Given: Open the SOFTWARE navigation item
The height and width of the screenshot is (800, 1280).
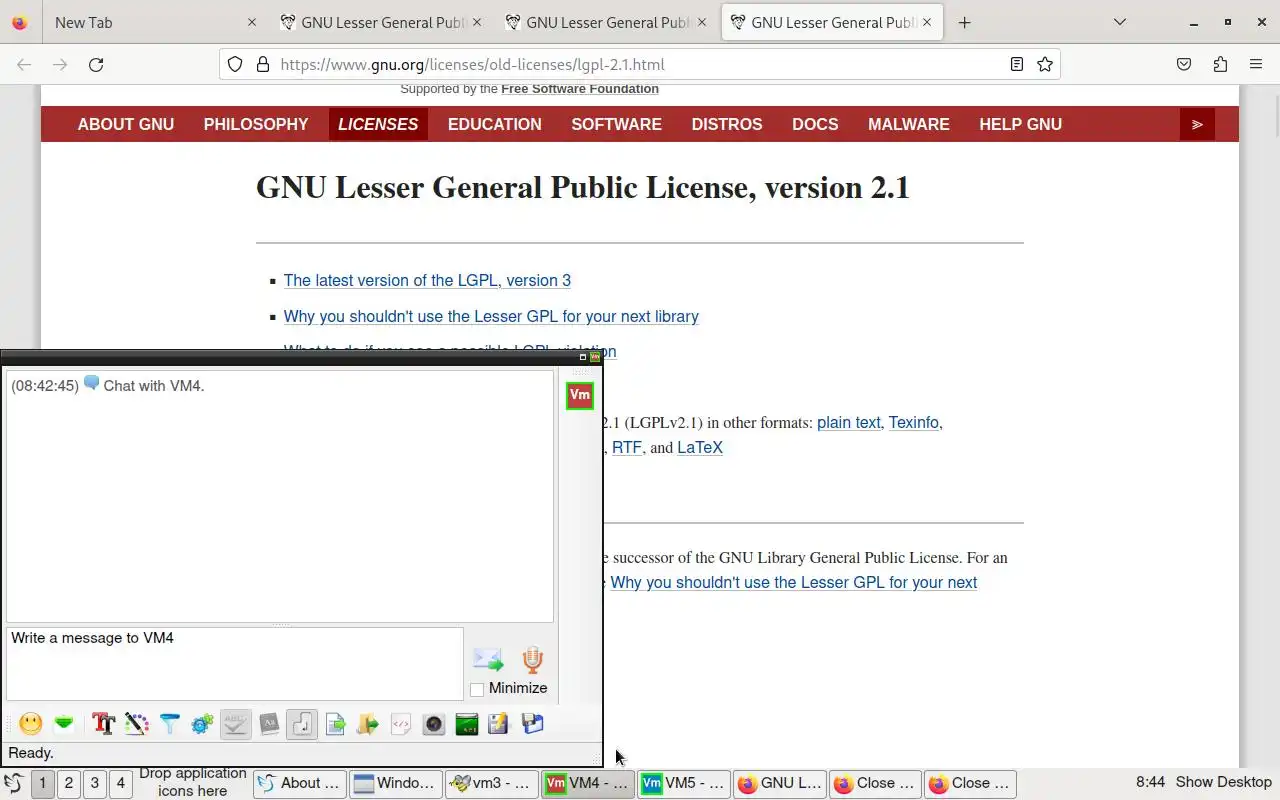Looking at the screenshot, I should coord(616,124).
